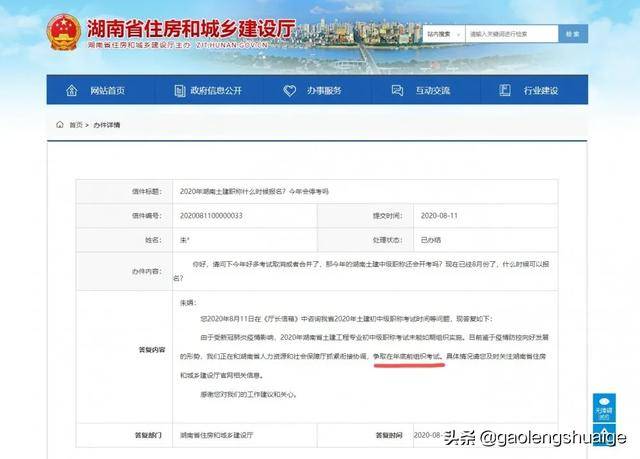
Task: Click the home icon beside 网站首页
Action: 71,91
